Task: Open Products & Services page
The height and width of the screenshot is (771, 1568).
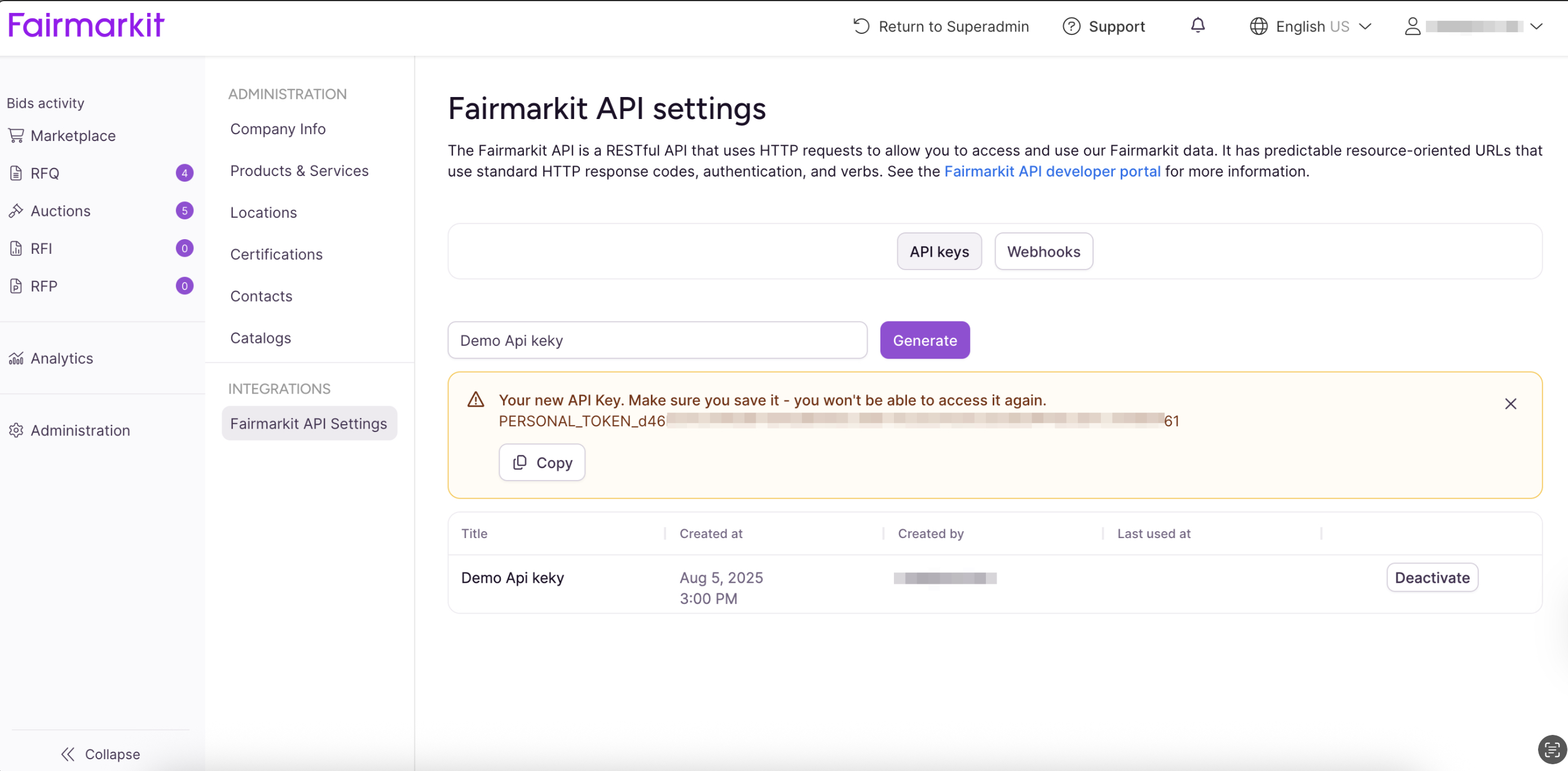Action: point(299,171)
